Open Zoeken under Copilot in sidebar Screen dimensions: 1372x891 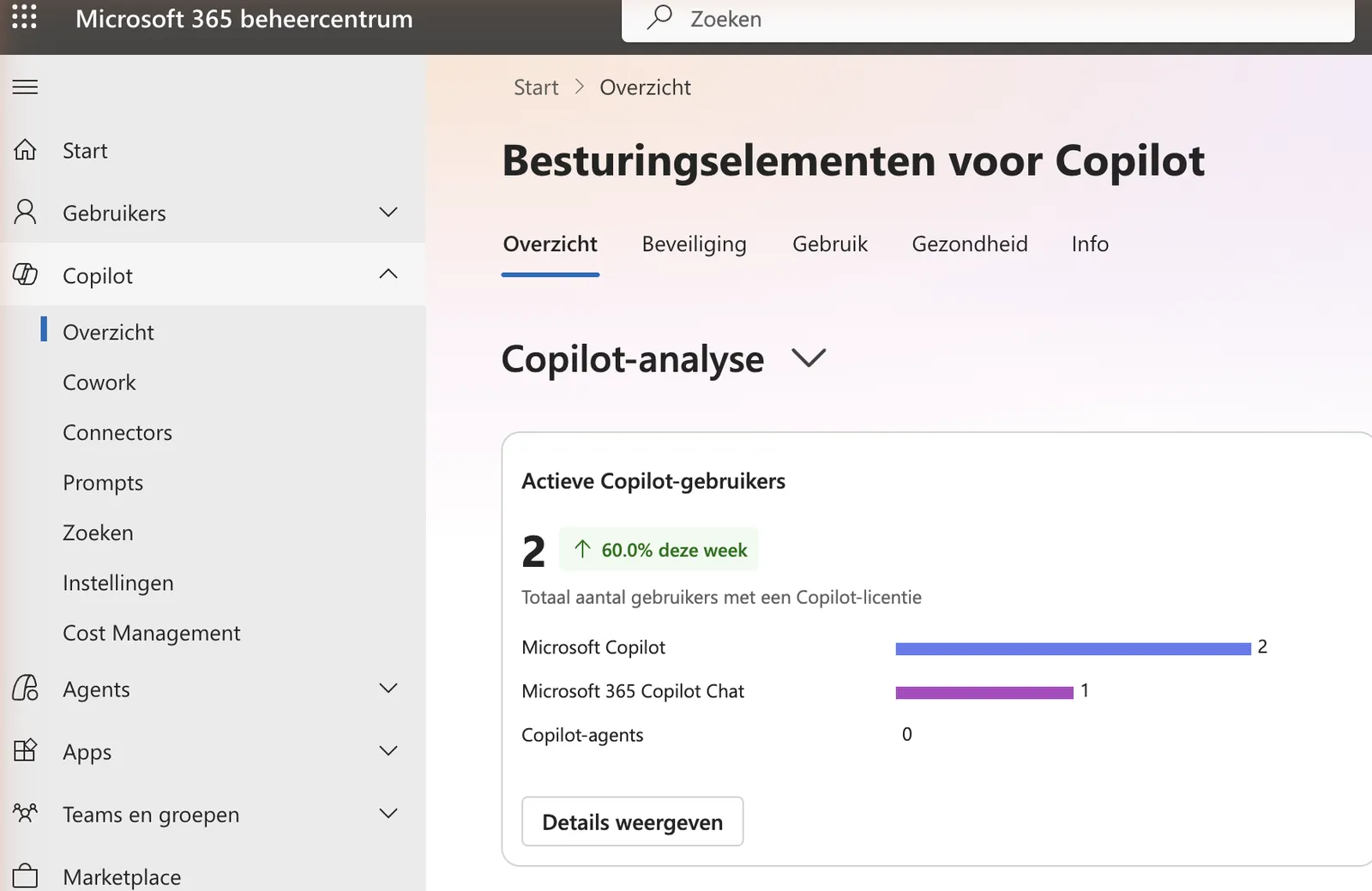[98, 533]
